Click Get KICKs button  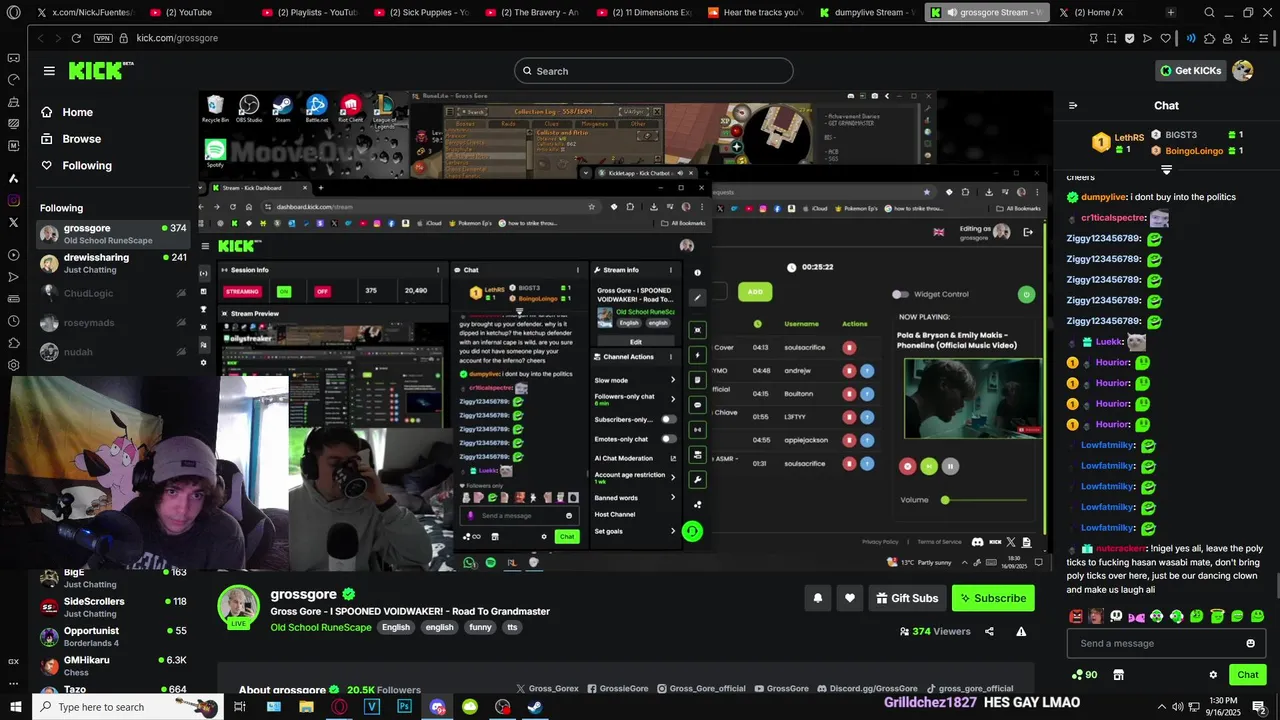[1190, 70]
